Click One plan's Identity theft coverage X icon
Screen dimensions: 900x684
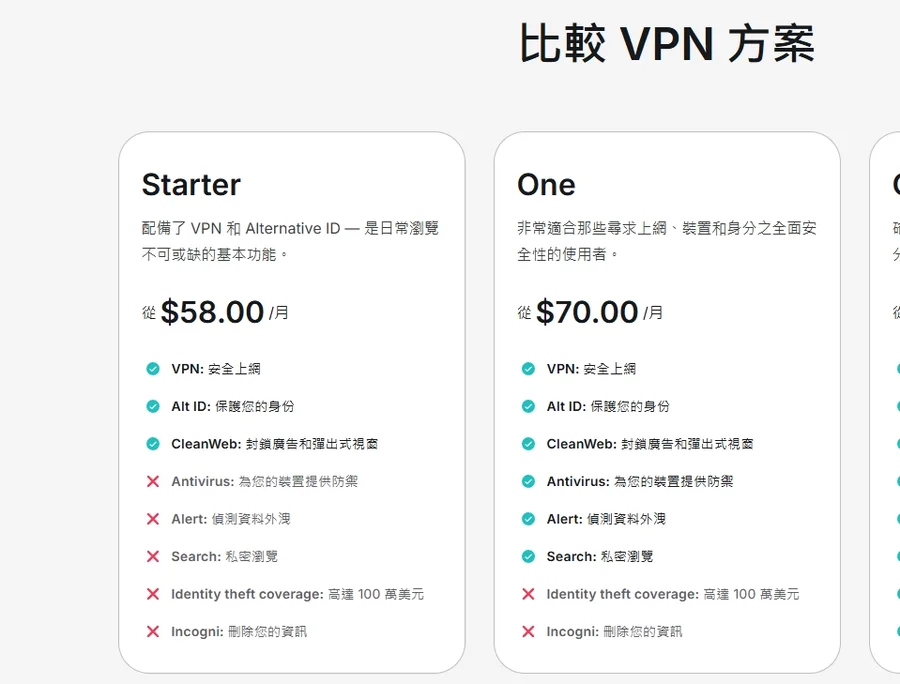528,594
